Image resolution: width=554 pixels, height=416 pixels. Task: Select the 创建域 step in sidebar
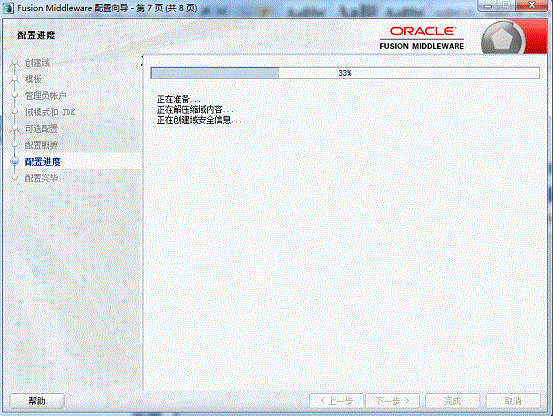pos(37,63)
